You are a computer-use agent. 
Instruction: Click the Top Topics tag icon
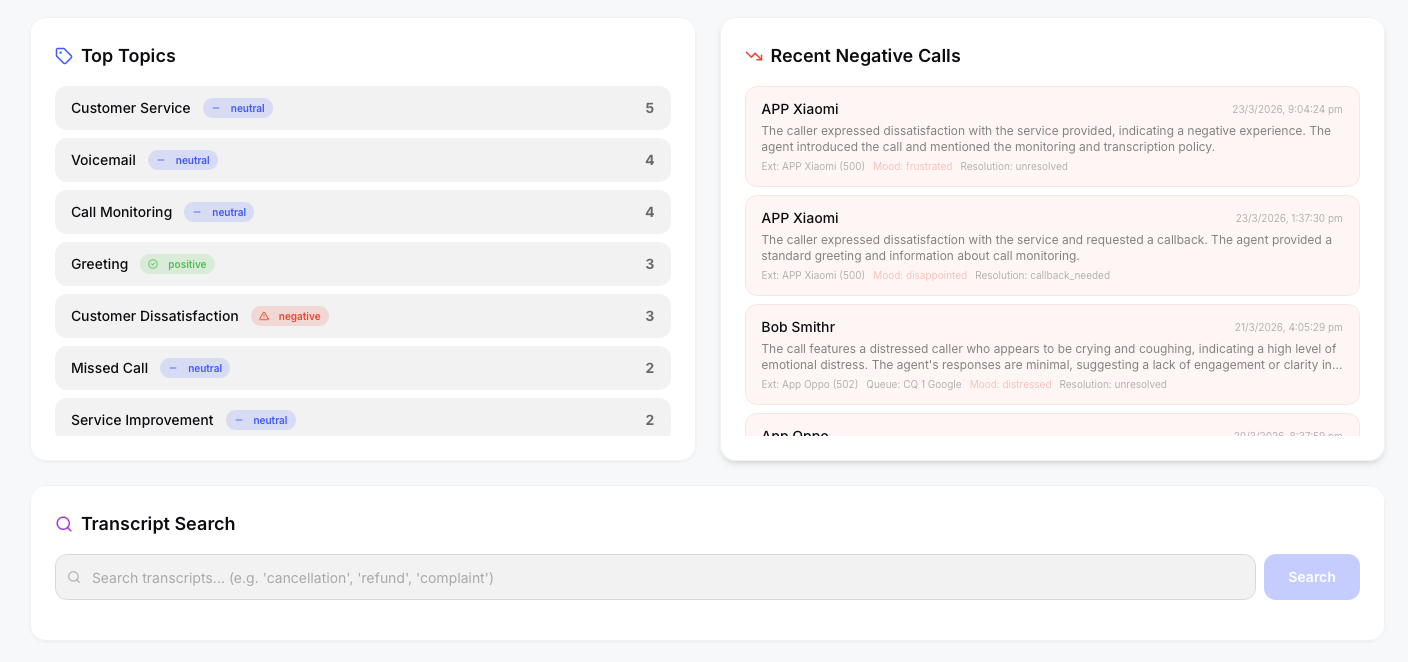click(64, 56)
